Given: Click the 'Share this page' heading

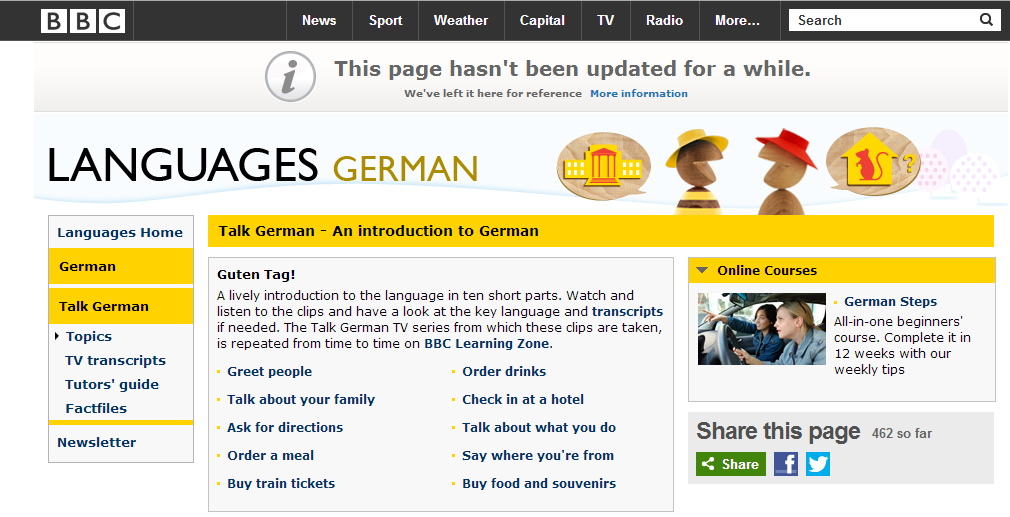Looking at the screenshot, I should pos(778,431).
